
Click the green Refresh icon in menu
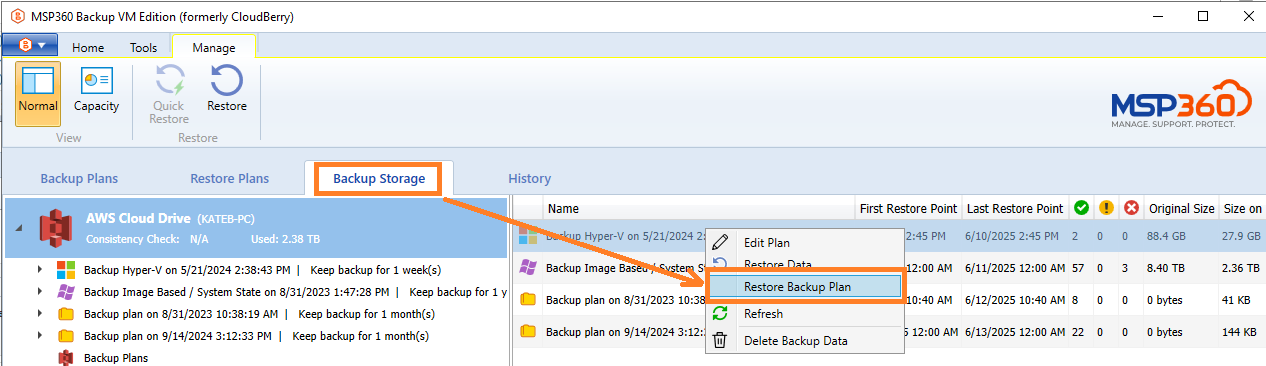click(719, 313)
